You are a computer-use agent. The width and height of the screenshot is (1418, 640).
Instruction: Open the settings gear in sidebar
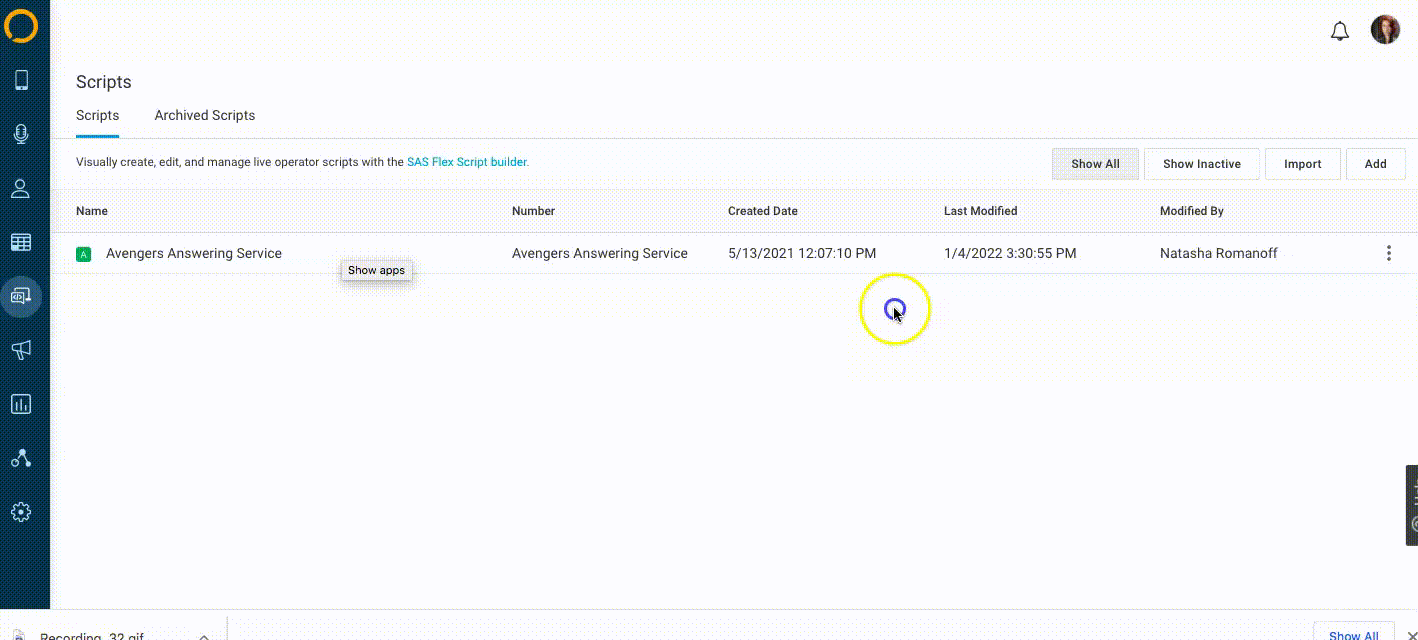pos(21,512)
